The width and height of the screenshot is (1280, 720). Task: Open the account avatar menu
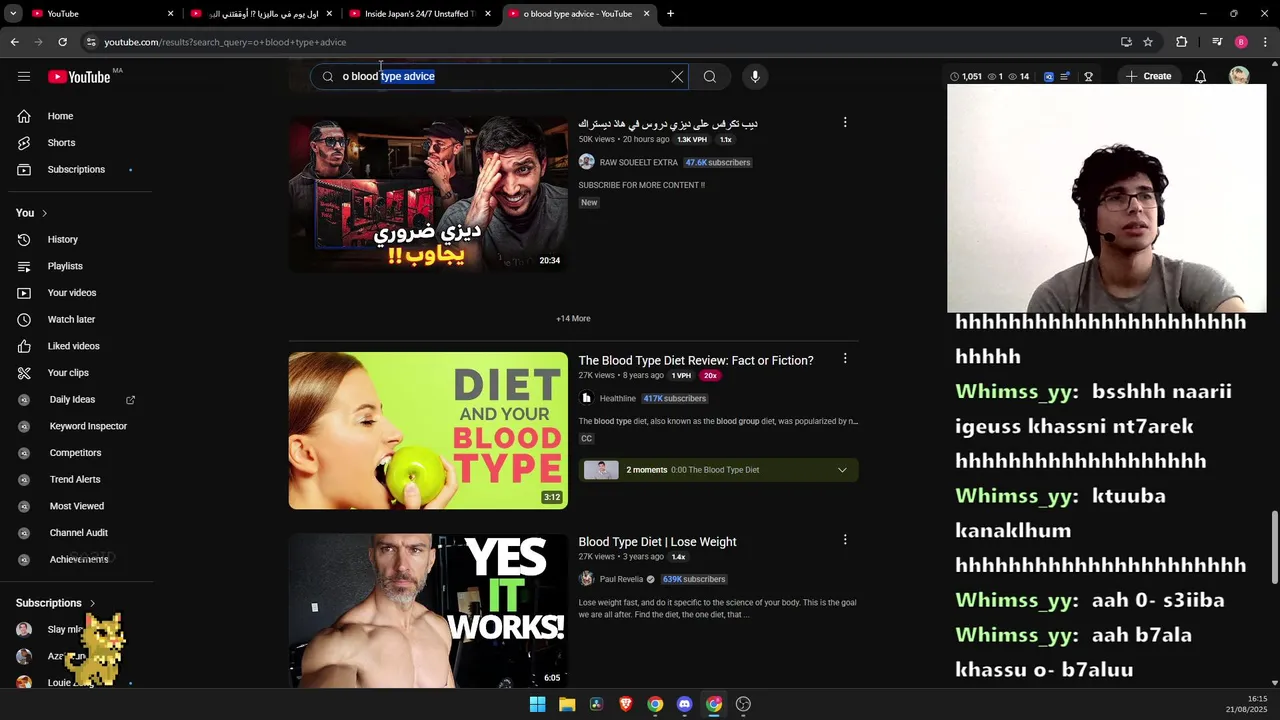[1239, 76]
